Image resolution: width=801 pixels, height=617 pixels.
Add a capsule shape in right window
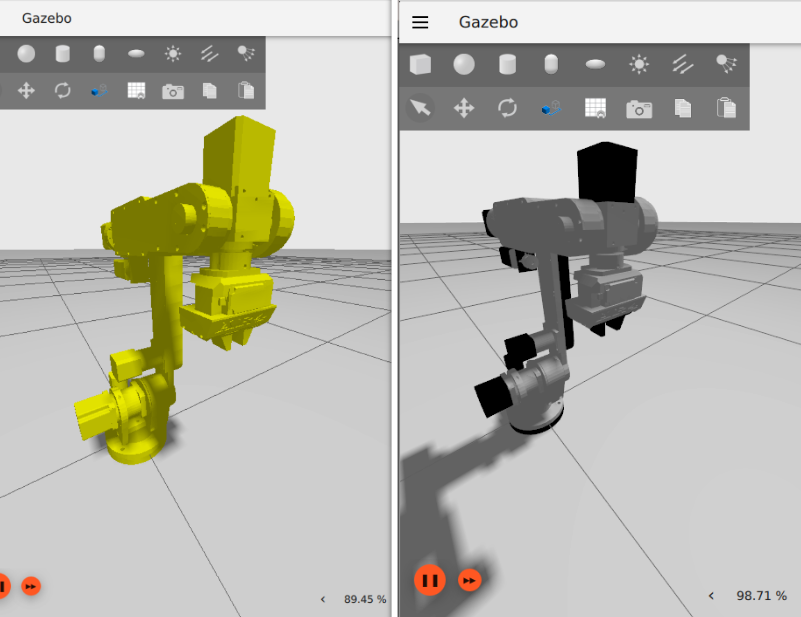point(551,65)
